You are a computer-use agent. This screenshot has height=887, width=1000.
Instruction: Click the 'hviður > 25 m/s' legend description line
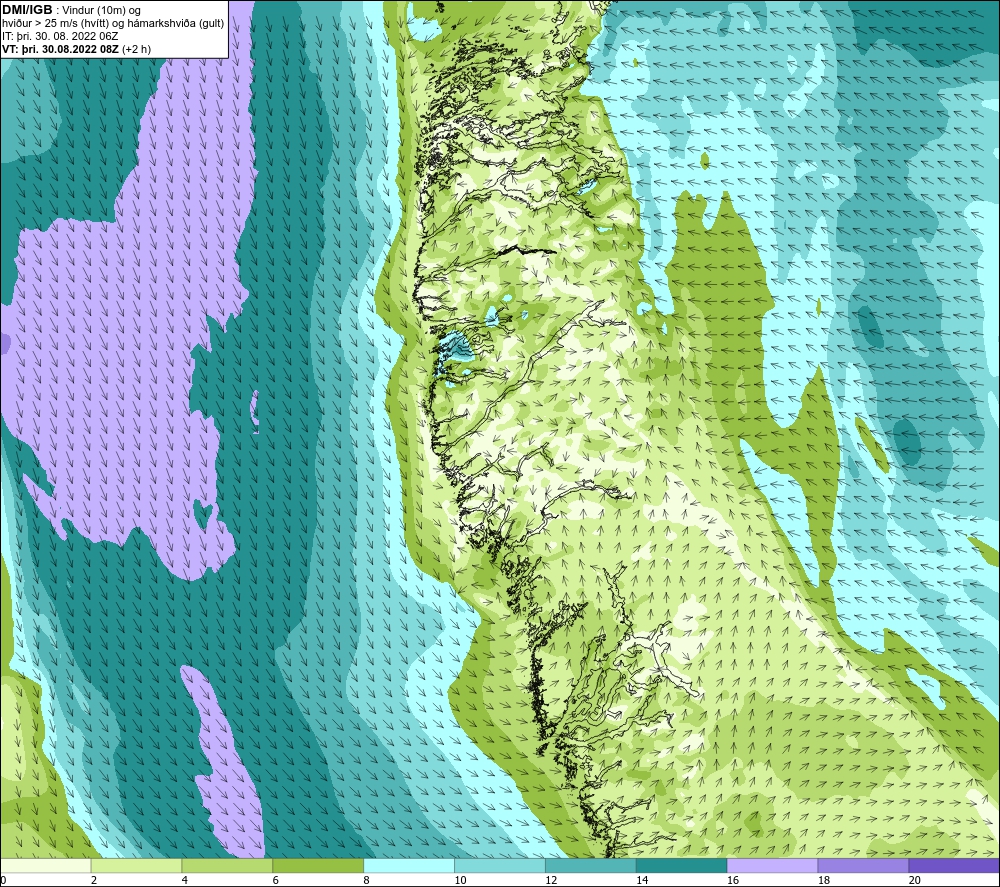(x=113, y=24)
